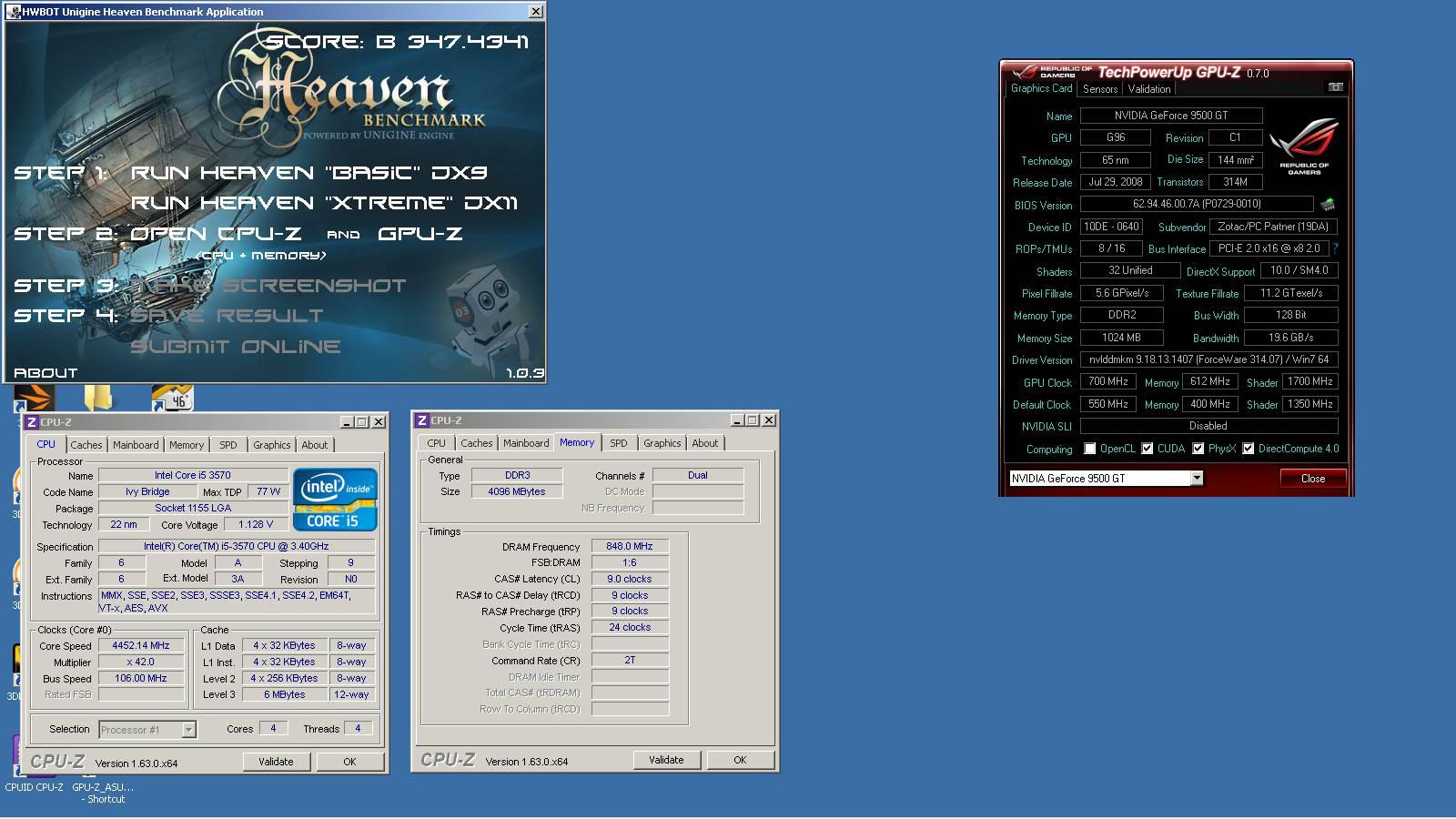Open the Caches tab in the CPU-Z CPU window
This screenshot has width=1456, height=819.
coord(86,445)
